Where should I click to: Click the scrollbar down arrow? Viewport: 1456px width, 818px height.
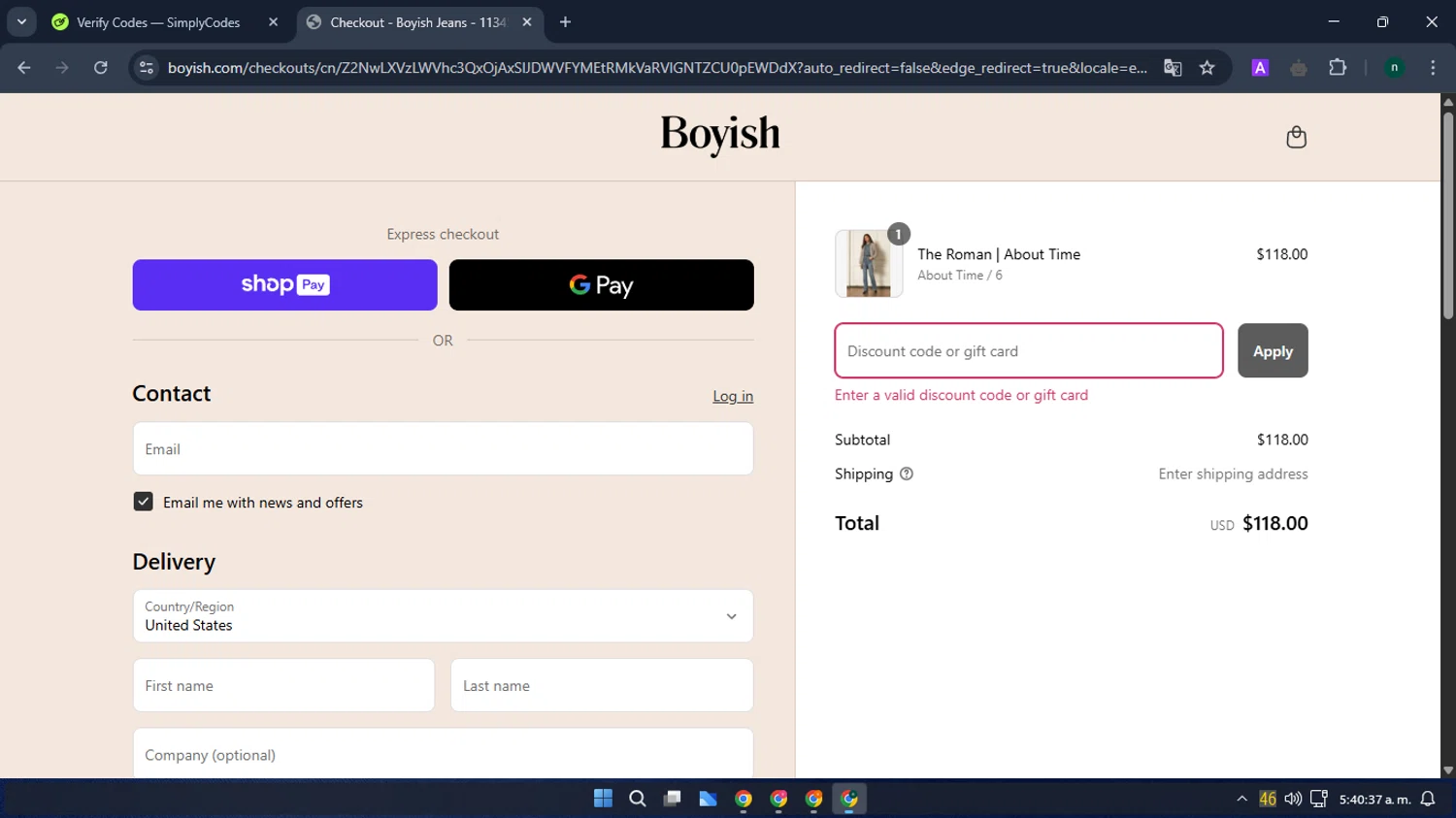pyautogui.click(x=1448, y=770)
